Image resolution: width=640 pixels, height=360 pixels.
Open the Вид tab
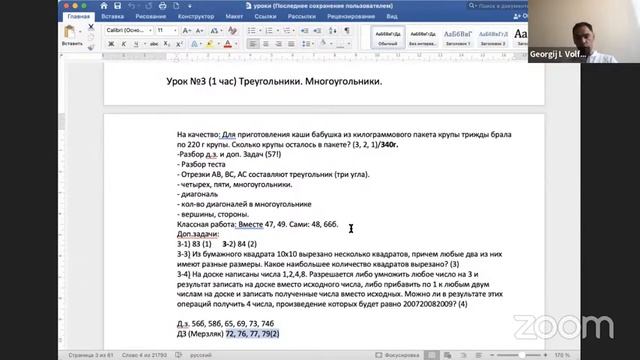tap(392, 17)
